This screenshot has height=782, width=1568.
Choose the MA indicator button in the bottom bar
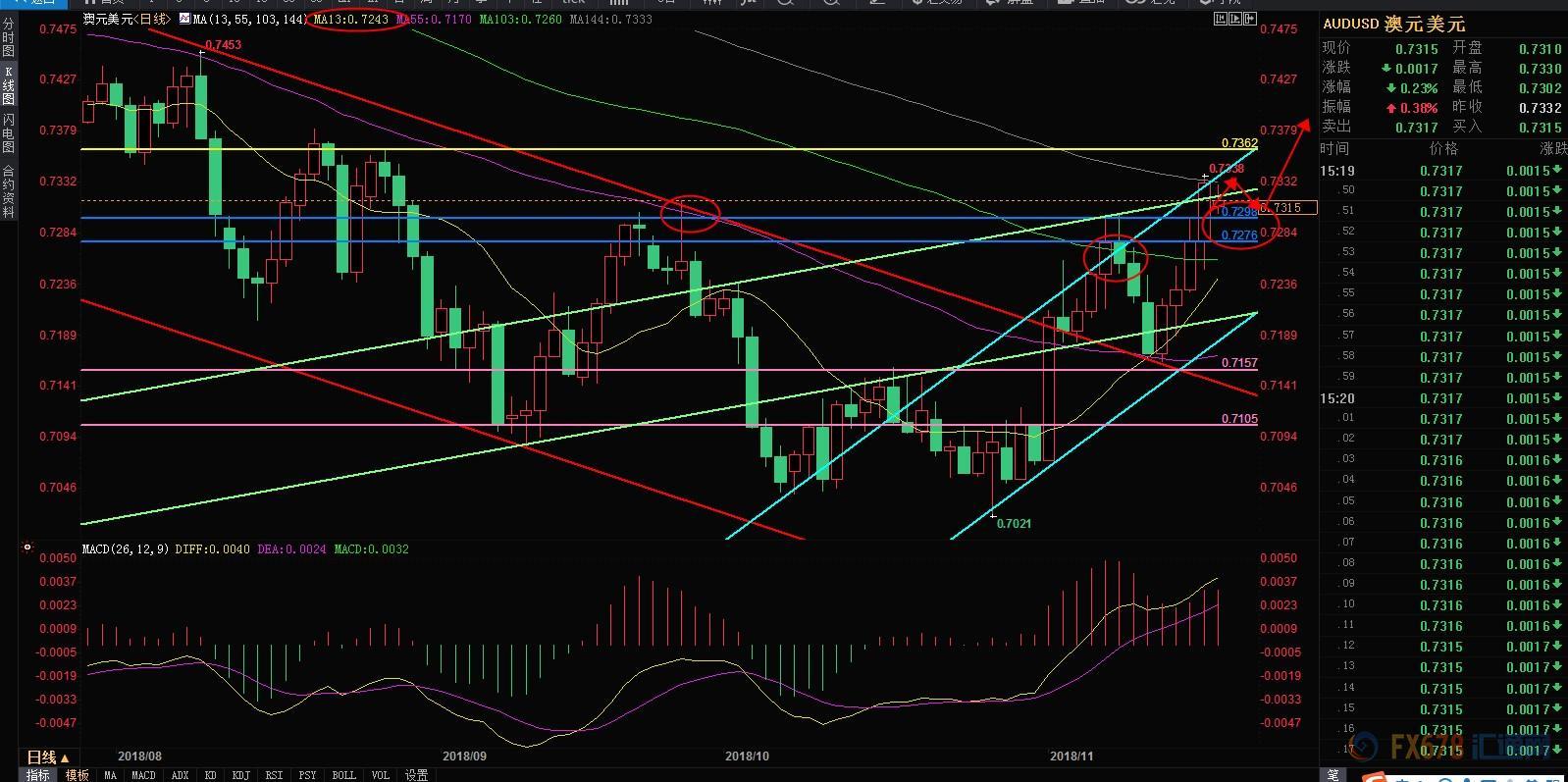[110, 775]
